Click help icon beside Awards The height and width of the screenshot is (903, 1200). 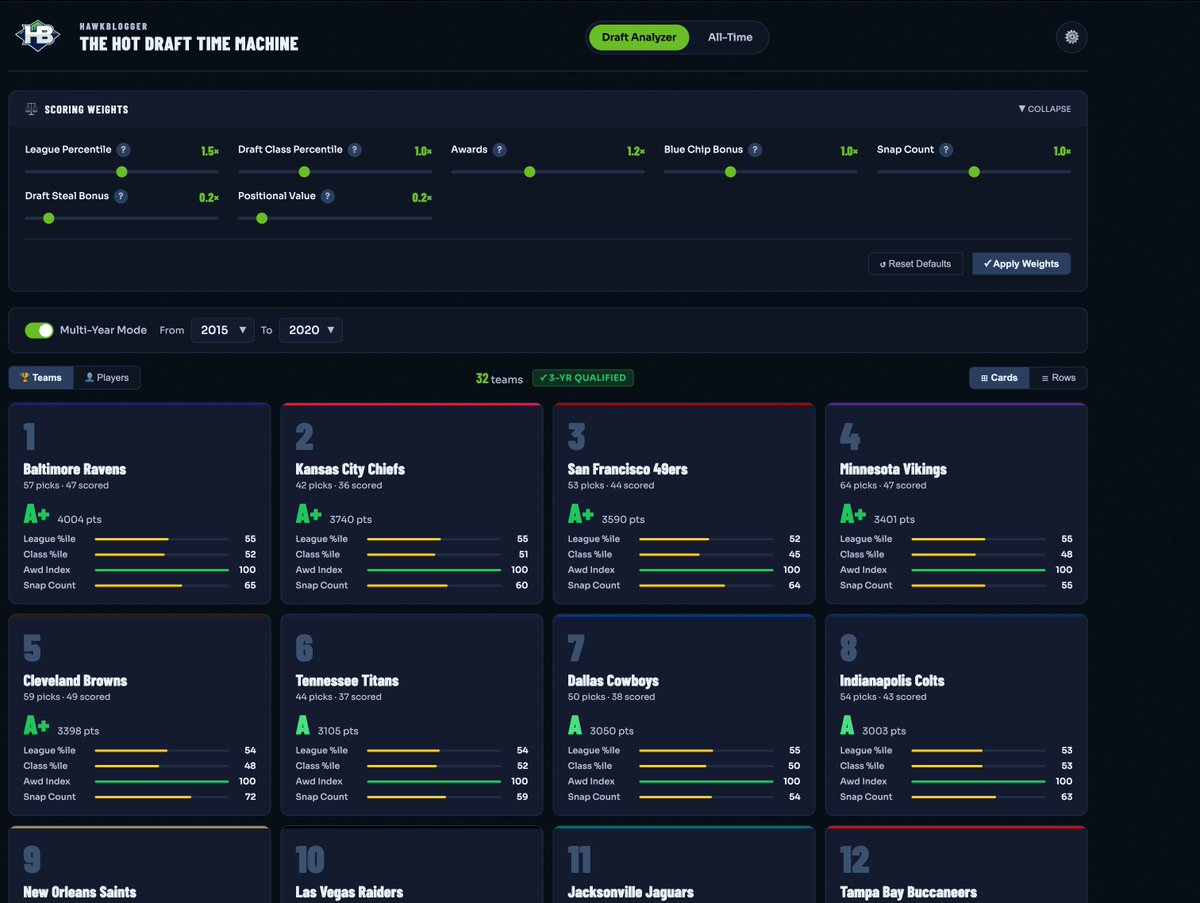click(x=500, y=150)
